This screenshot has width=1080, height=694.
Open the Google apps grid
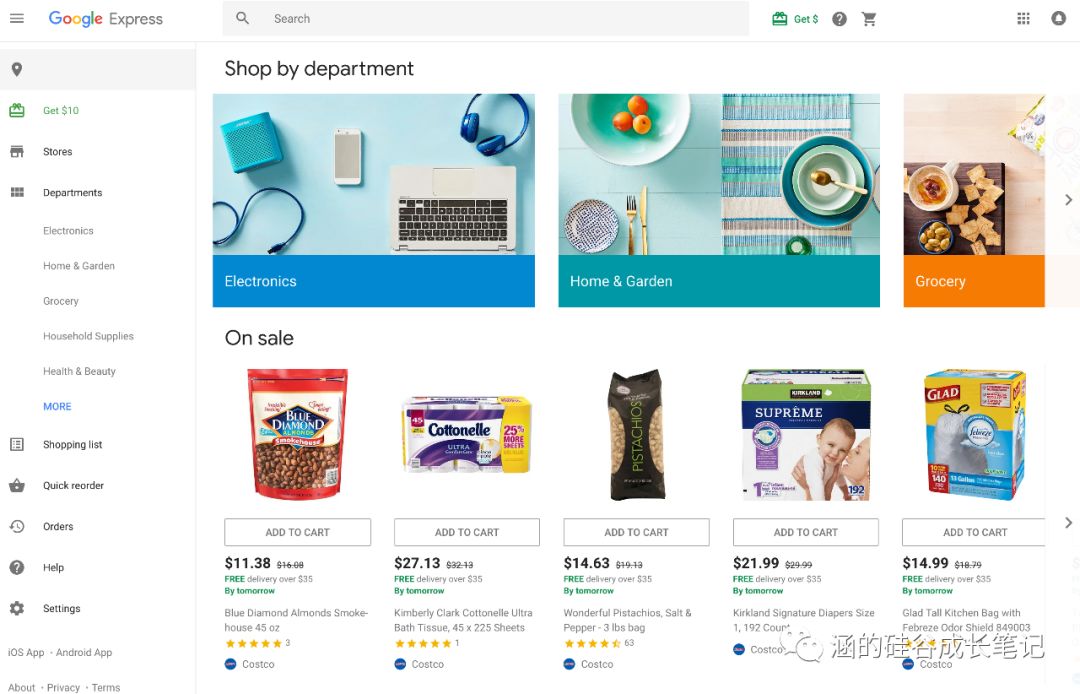pos(1024,19)
